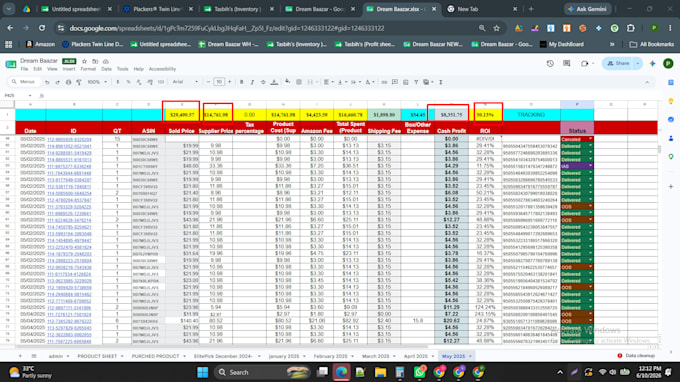Viewport: 680px width, 382px height.
Task: Toggle strikethrough formatting
Action: (263, 82)
